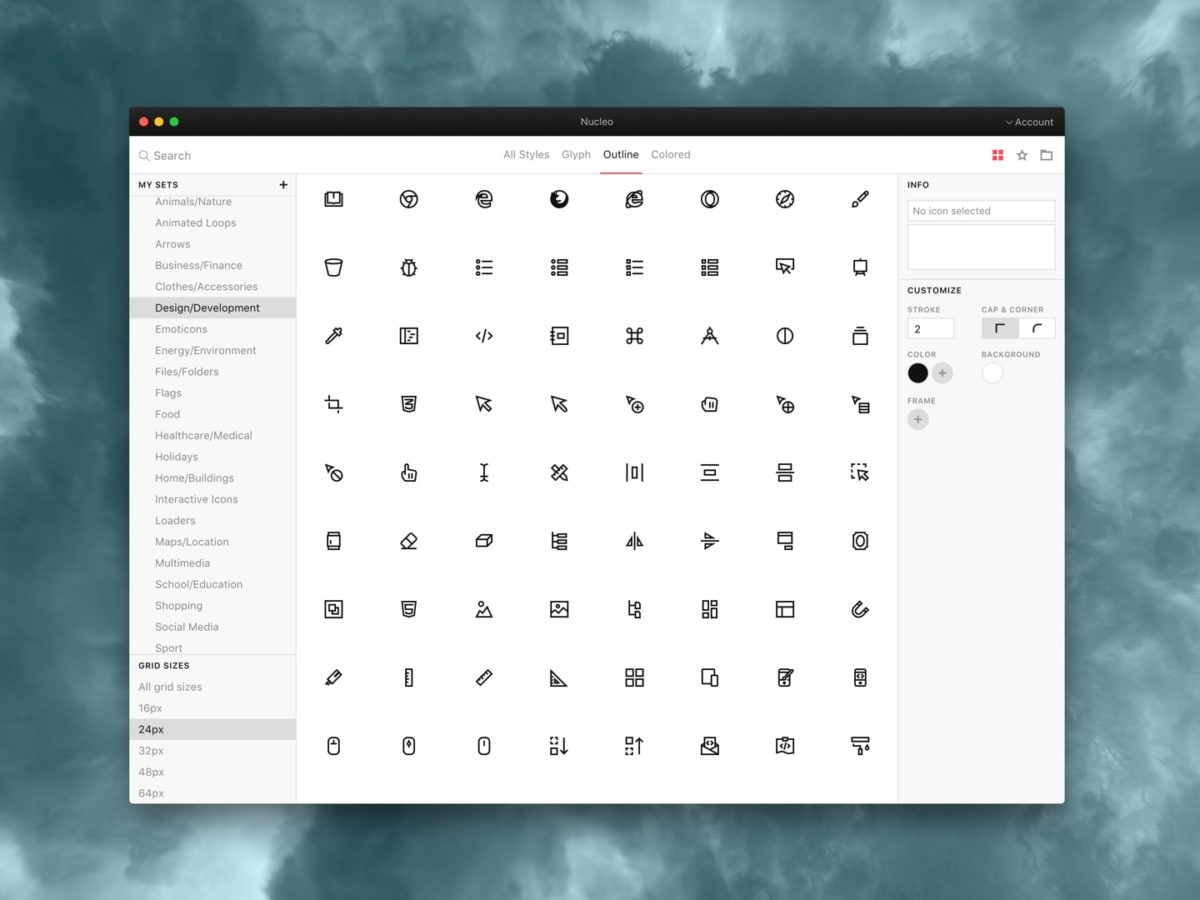Add a new set with the plus button
Screen dimensions: 1200x900
point(283,185)
